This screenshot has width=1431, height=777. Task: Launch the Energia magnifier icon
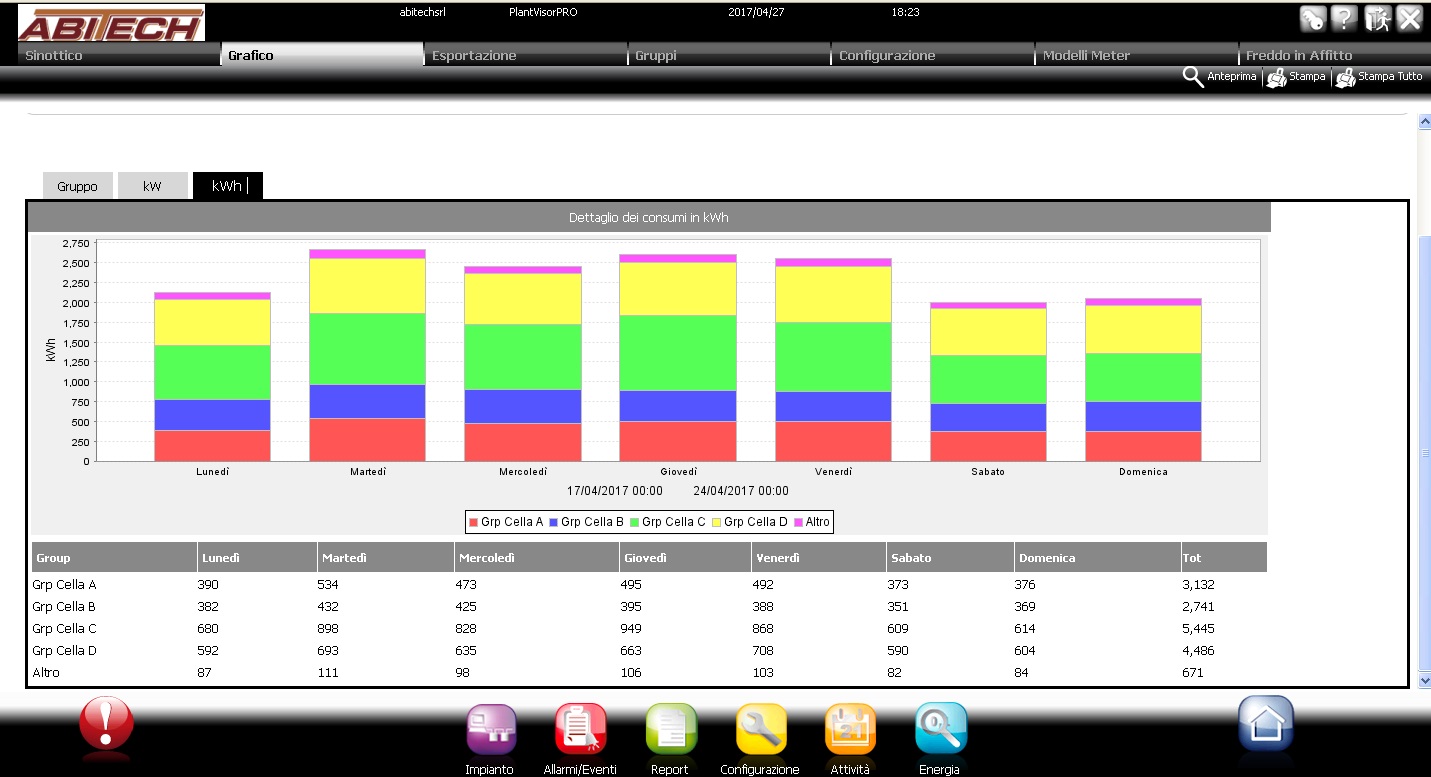pos(940,730)
